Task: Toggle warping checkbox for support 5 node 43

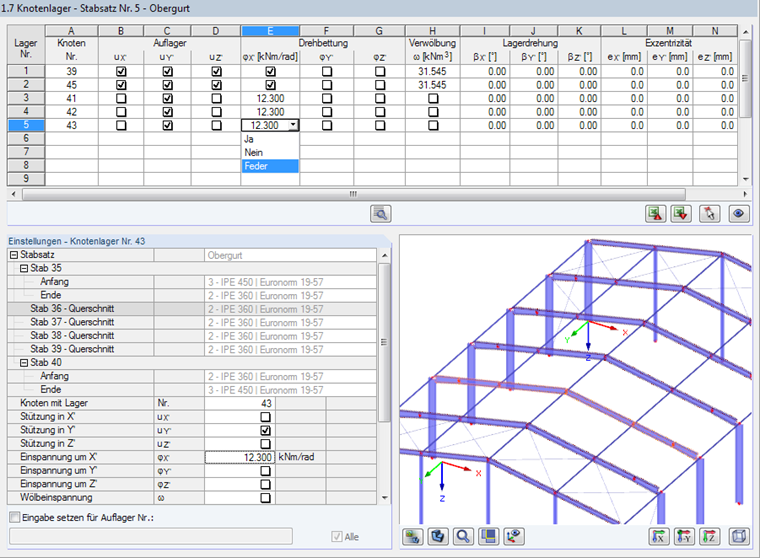Action: coord(433,126)
